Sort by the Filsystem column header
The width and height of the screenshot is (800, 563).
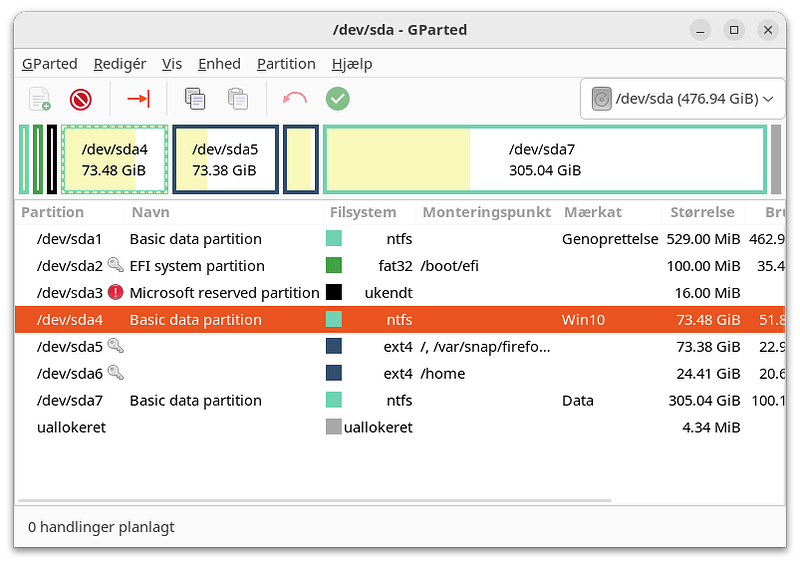click(x=363, y=212)
